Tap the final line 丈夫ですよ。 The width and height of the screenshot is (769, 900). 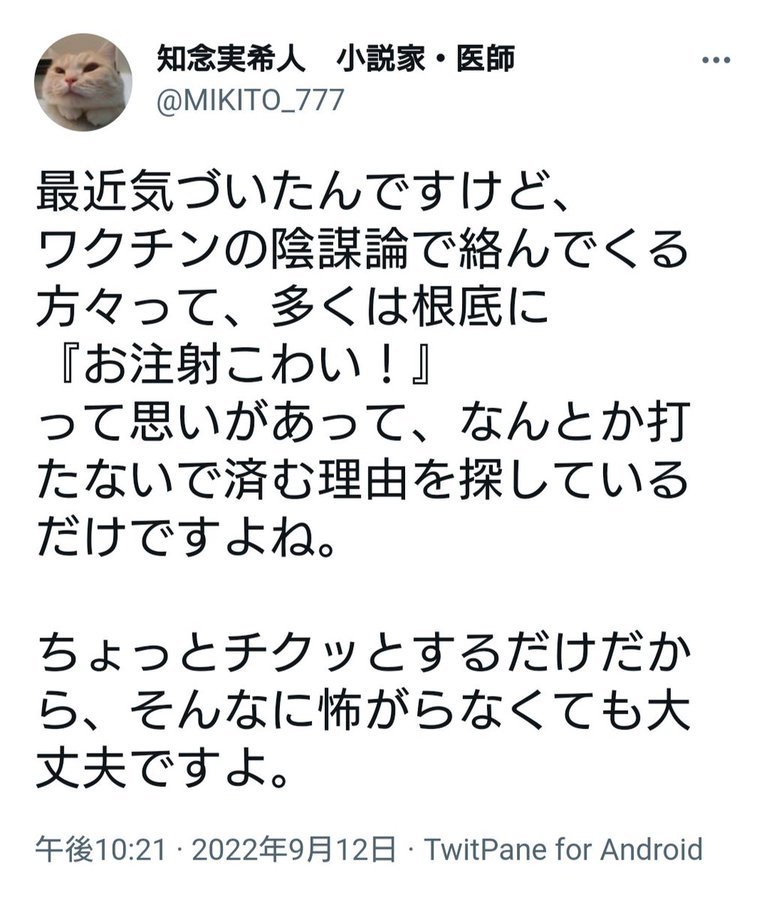click(x=163, y=769)
